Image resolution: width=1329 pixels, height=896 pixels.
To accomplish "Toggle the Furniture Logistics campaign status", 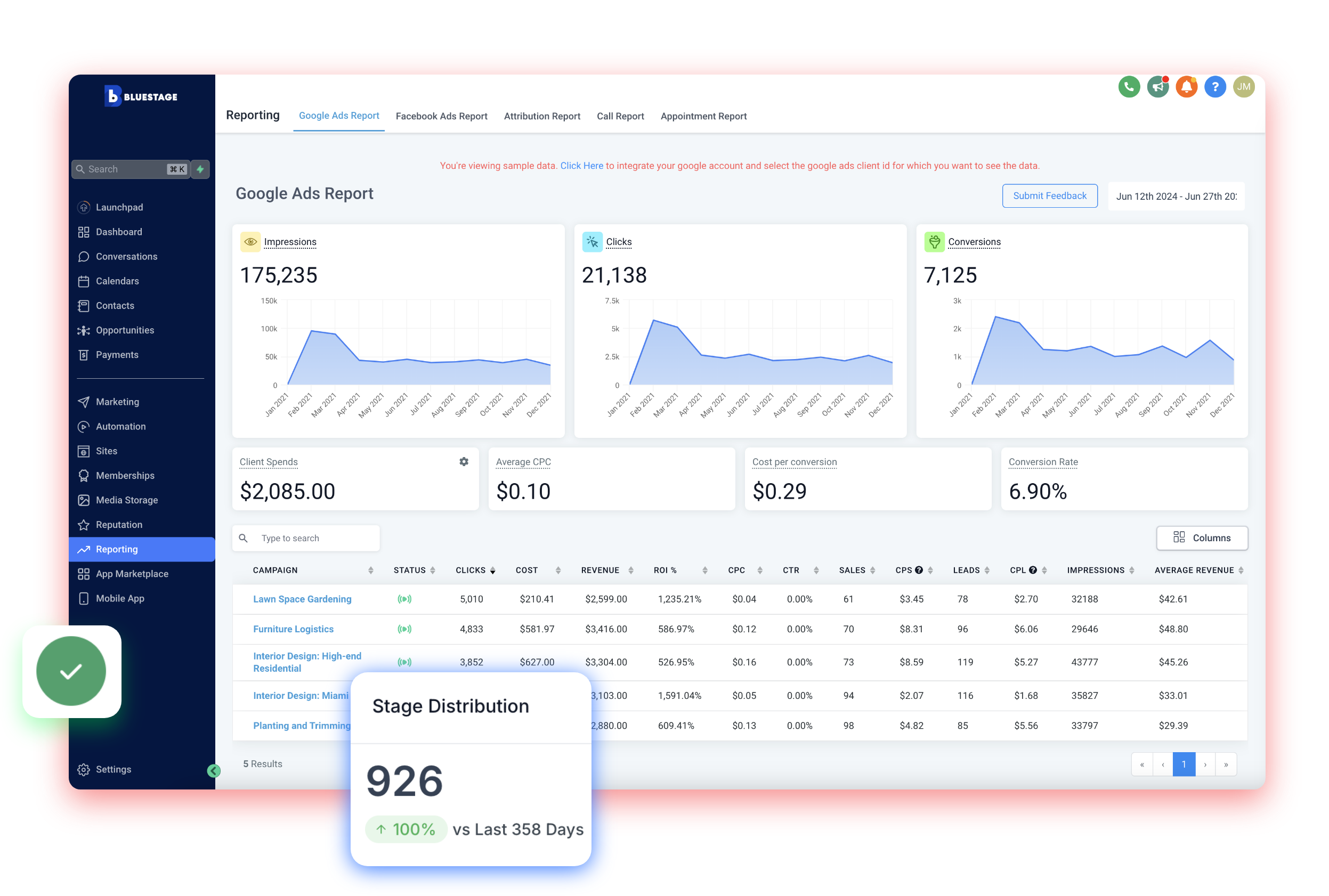I will [x=404, y=629].
